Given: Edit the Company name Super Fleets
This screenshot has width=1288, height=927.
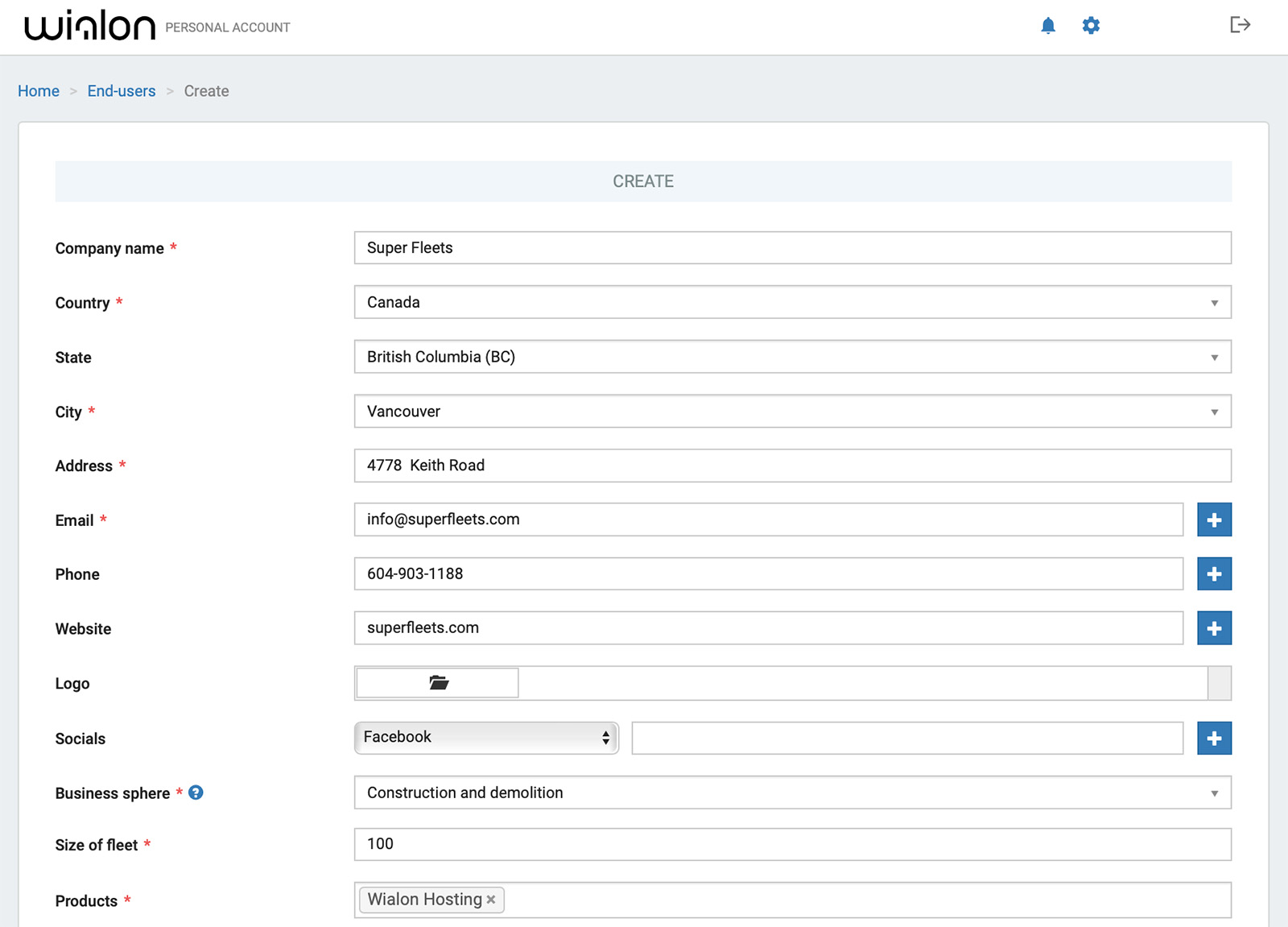Looking at the screenshot, I should (x=793, y=247).
